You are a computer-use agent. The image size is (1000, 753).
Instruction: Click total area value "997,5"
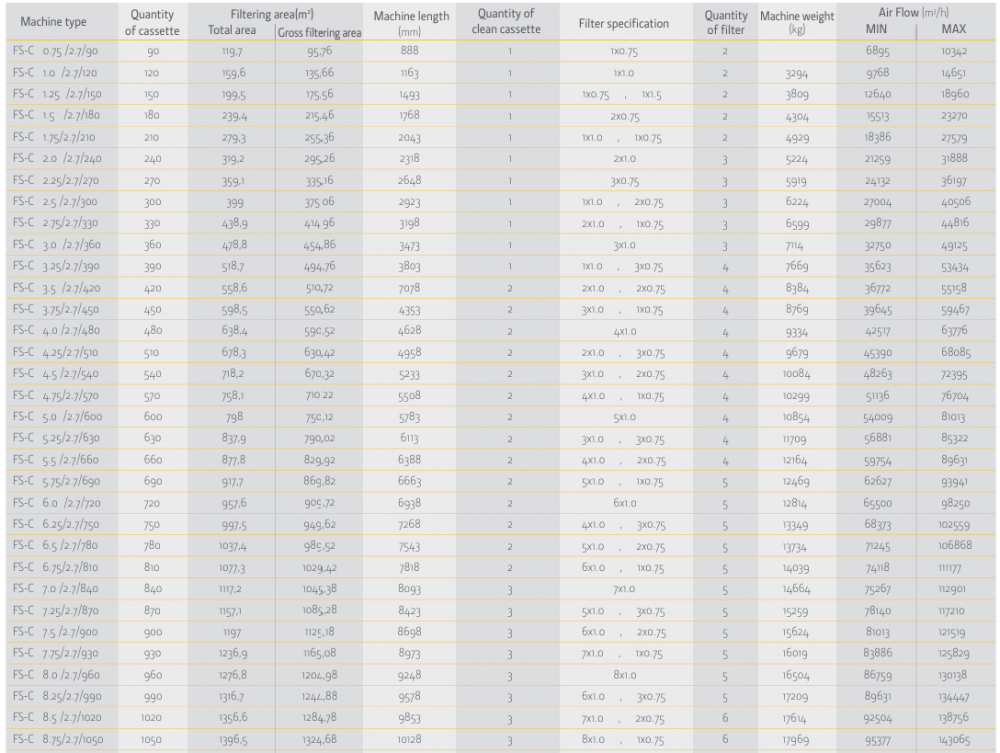233,525
